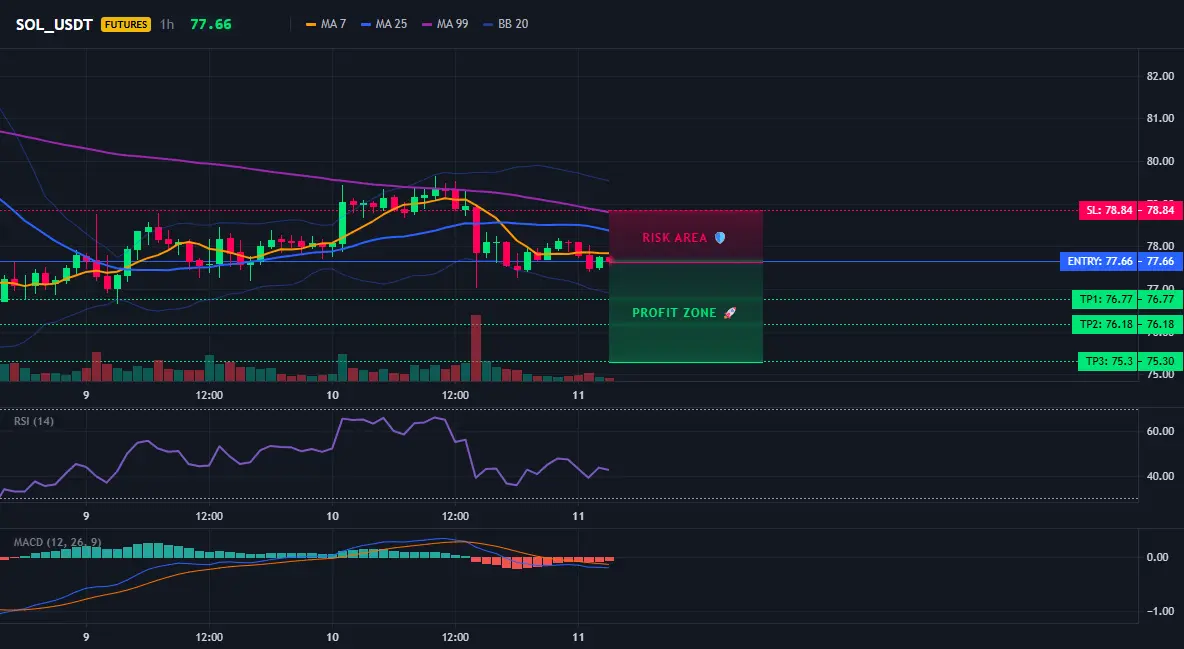Toggle the BB 20 legend entry
The height and width of the screenshot is (649, 1184).
[x=505, y=24]
